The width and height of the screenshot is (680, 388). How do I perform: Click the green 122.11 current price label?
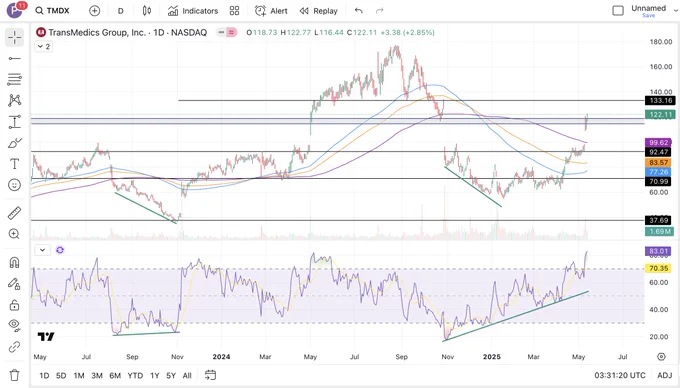click(x=659, y=115)
